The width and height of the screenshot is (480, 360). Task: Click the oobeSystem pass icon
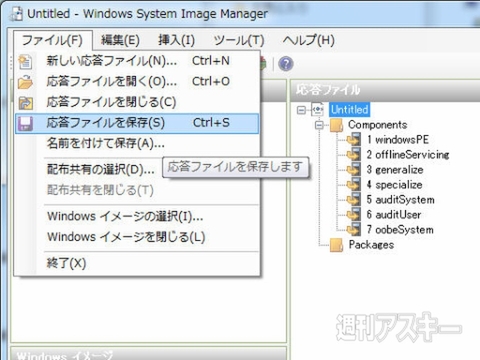coord(353,229)
